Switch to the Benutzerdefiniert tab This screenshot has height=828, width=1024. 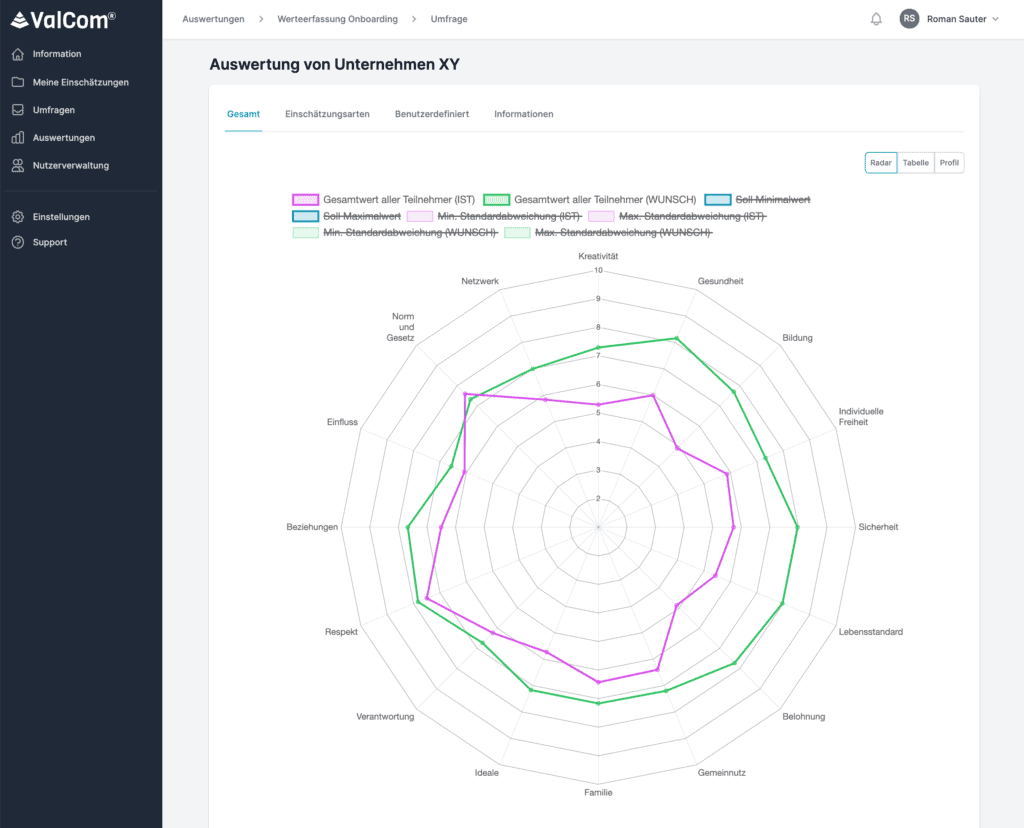click(x=431, y=114)
